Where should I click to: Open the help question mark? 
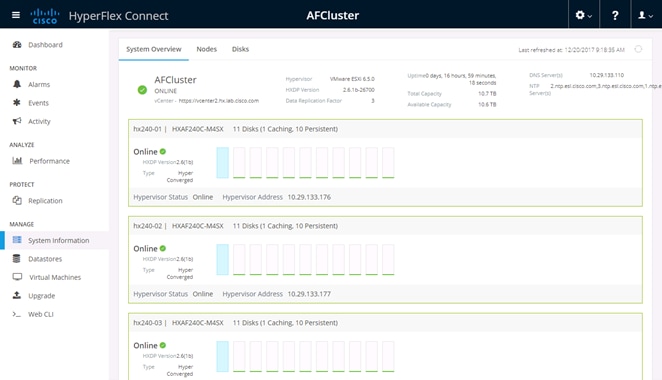coord(615,15)
